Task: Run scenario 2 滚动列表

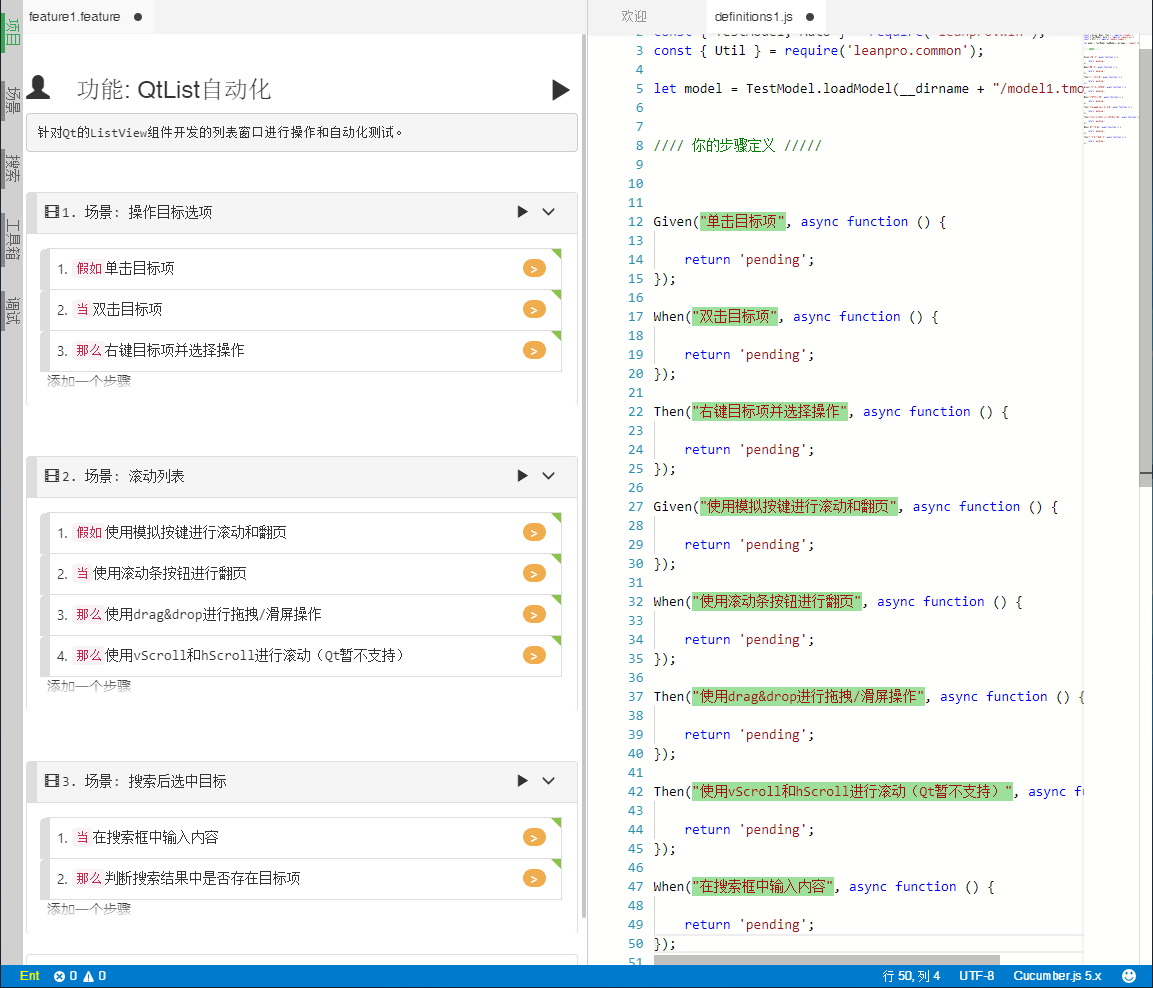Action: pos(522,476)
